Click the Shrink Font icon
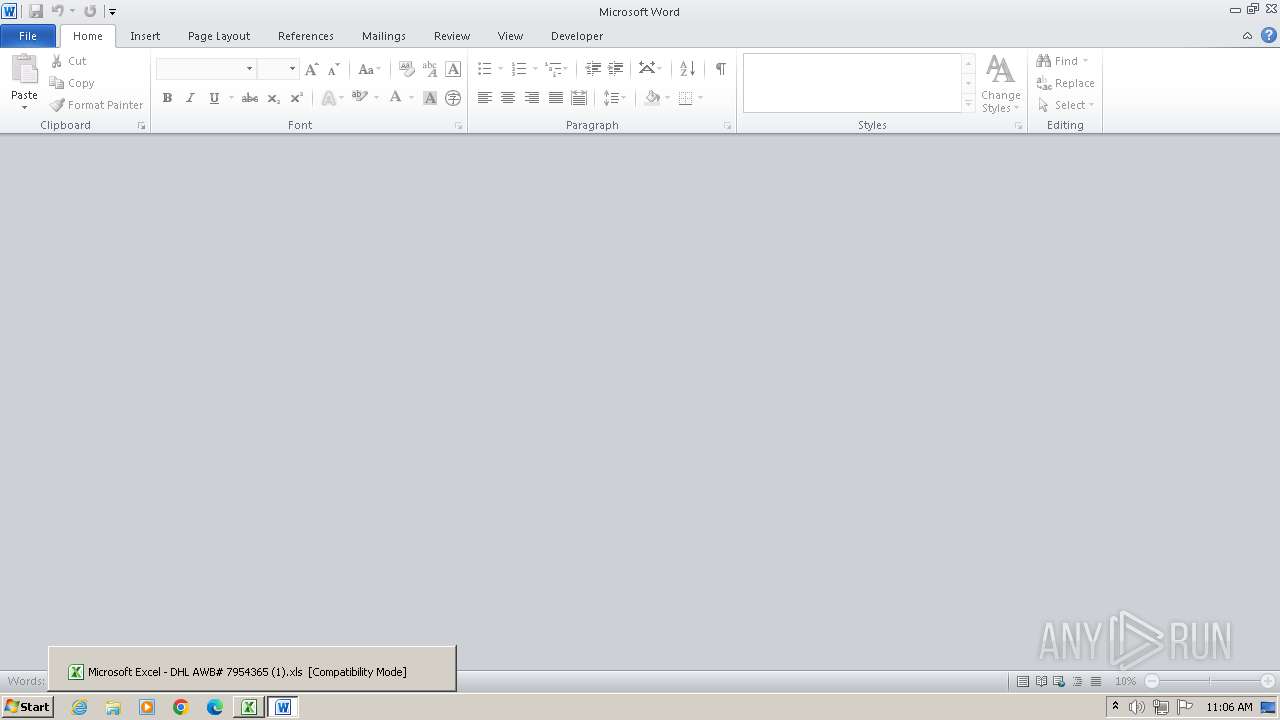The height and width of the screenshot is (720, 1280). tap(334, 69)
